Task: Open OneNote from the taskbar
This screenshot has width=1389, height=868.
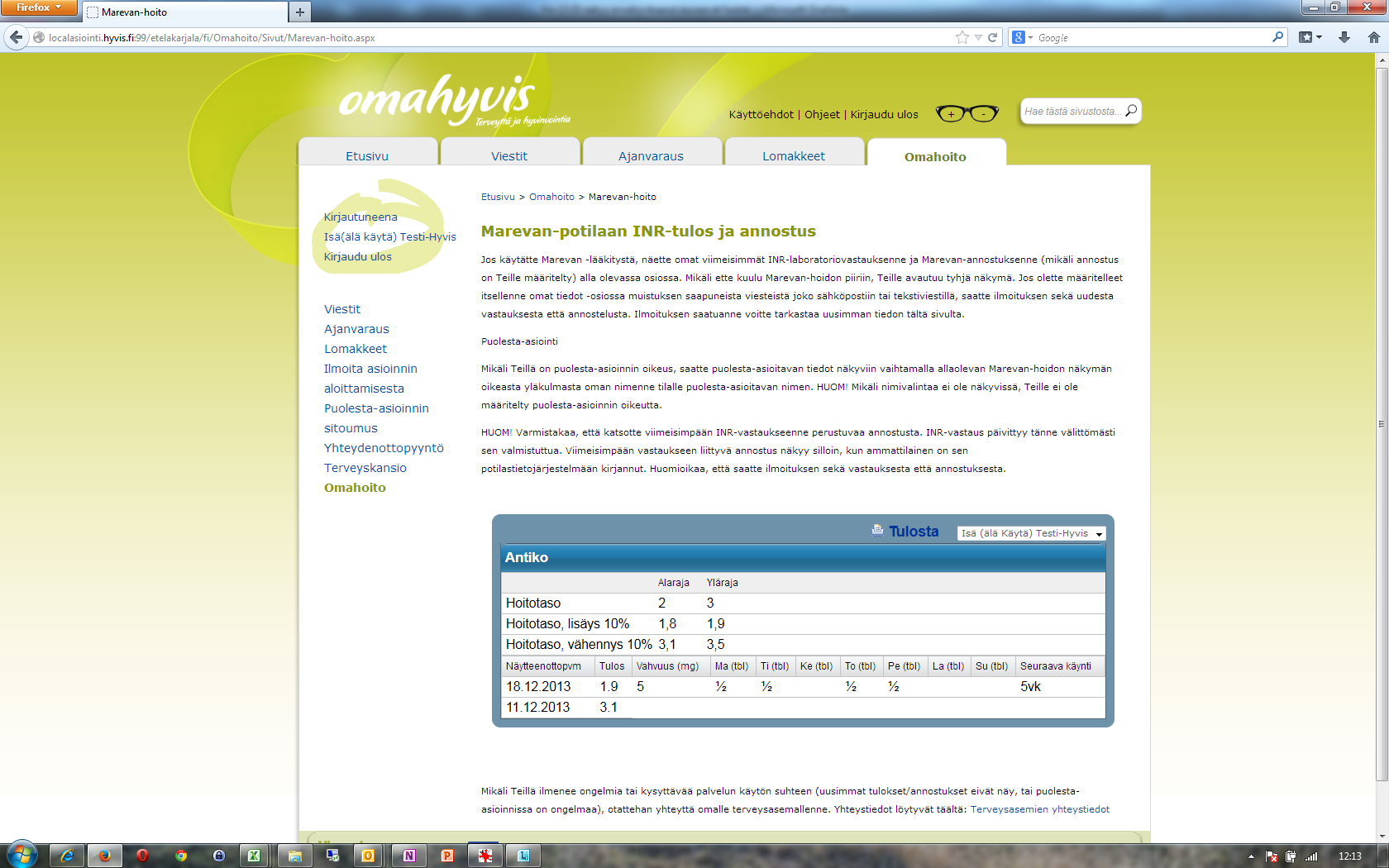Action: coord(409,856)
